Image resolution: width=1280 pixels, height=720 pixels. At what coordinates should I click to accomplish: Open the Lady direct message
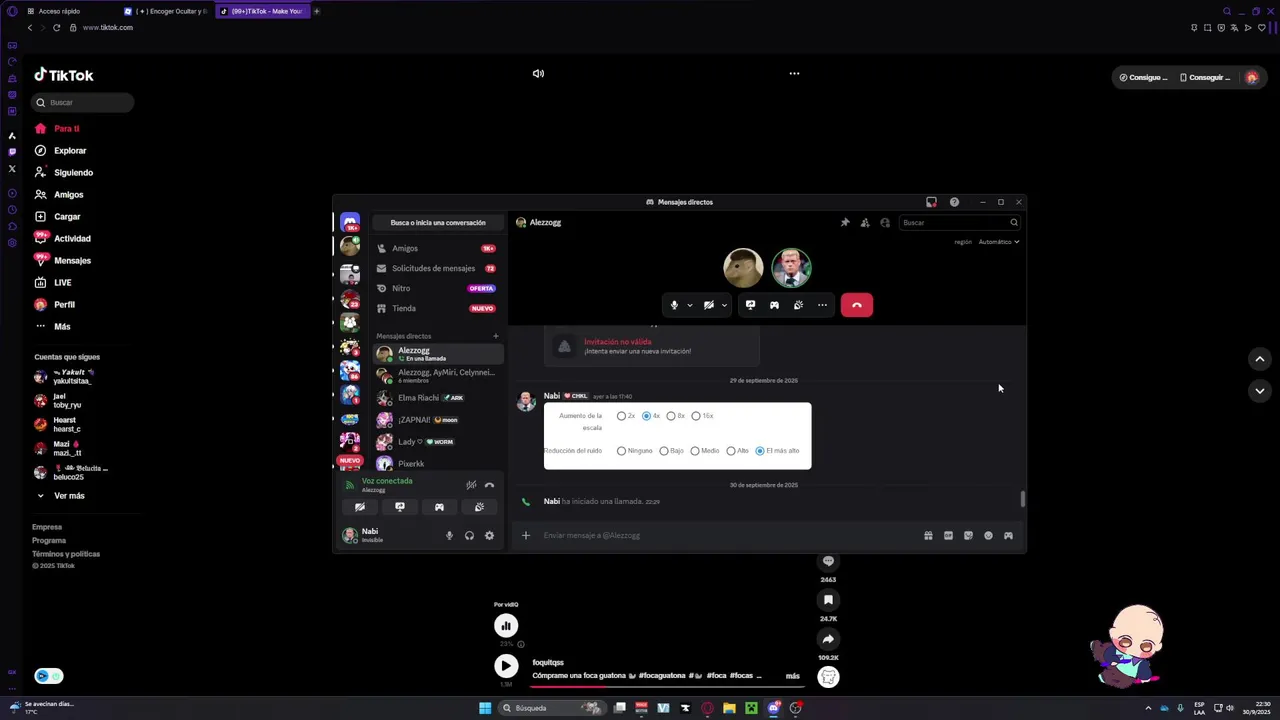pyautogui.click(x=438, y=442)
